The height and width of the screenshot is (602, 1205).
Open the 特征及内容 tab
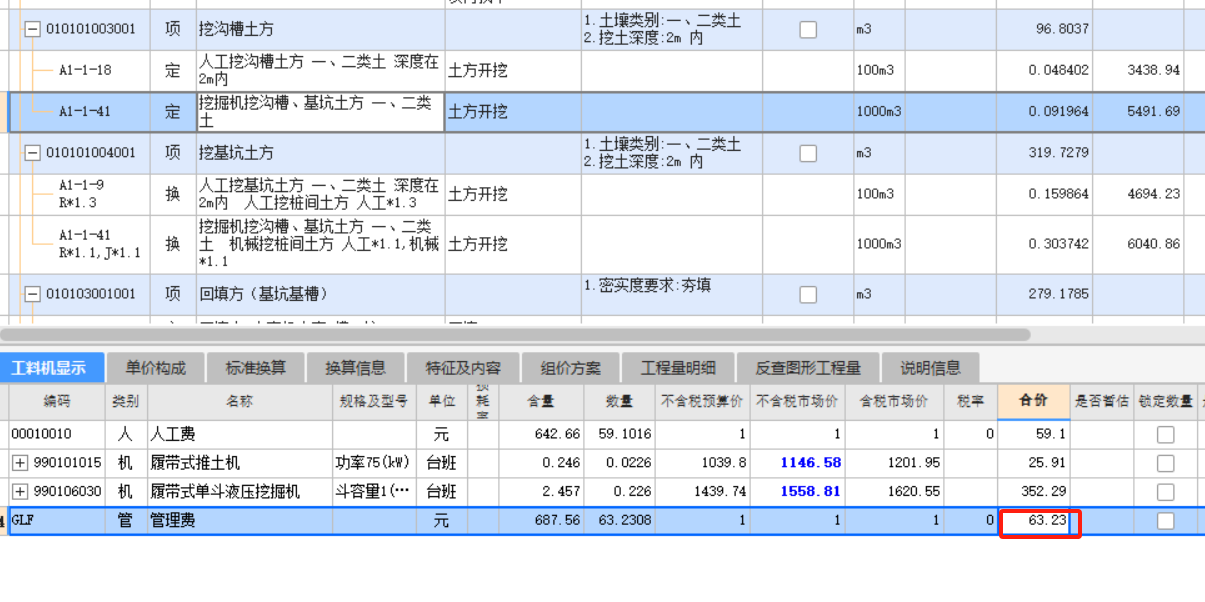pyautogui.click(x=463, y=367)
